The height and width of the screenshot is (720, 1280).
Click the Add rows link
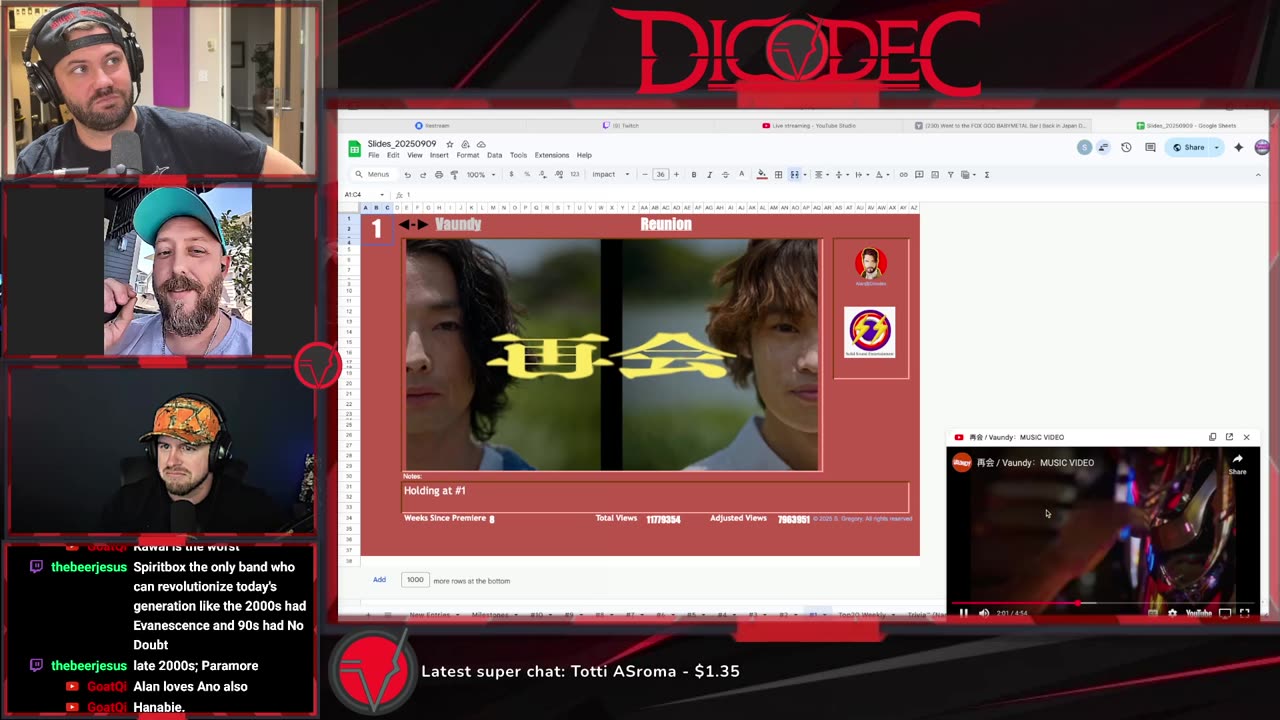pyautogui.click(x=379, y=580)
